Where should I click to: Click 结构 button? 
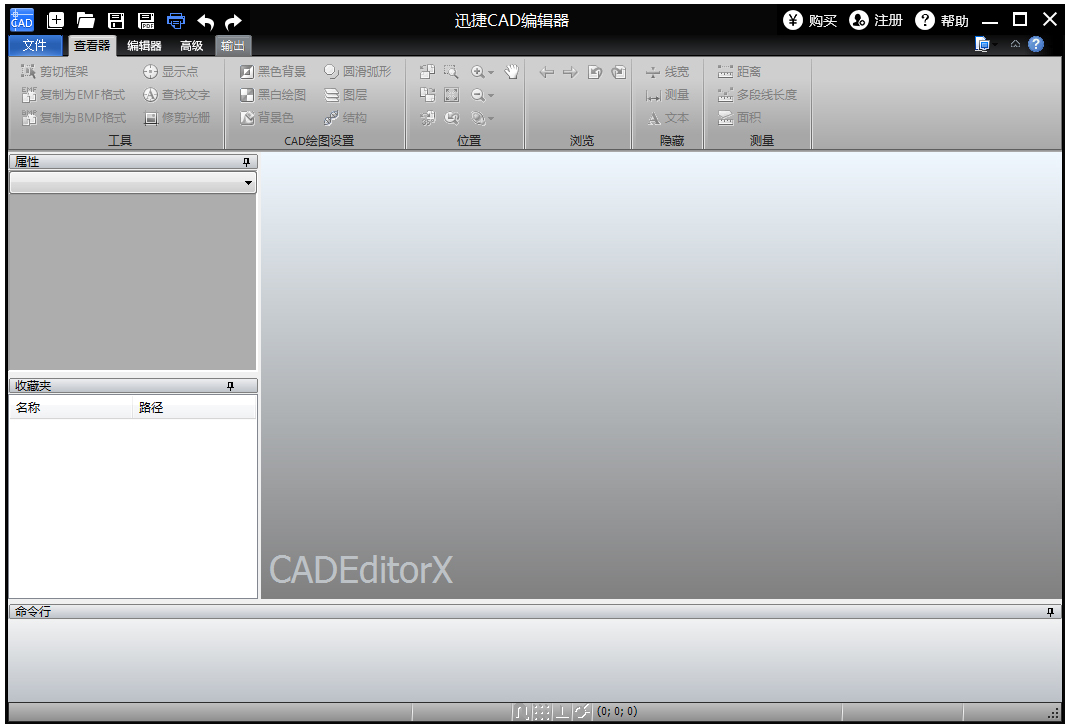(346, 118)
